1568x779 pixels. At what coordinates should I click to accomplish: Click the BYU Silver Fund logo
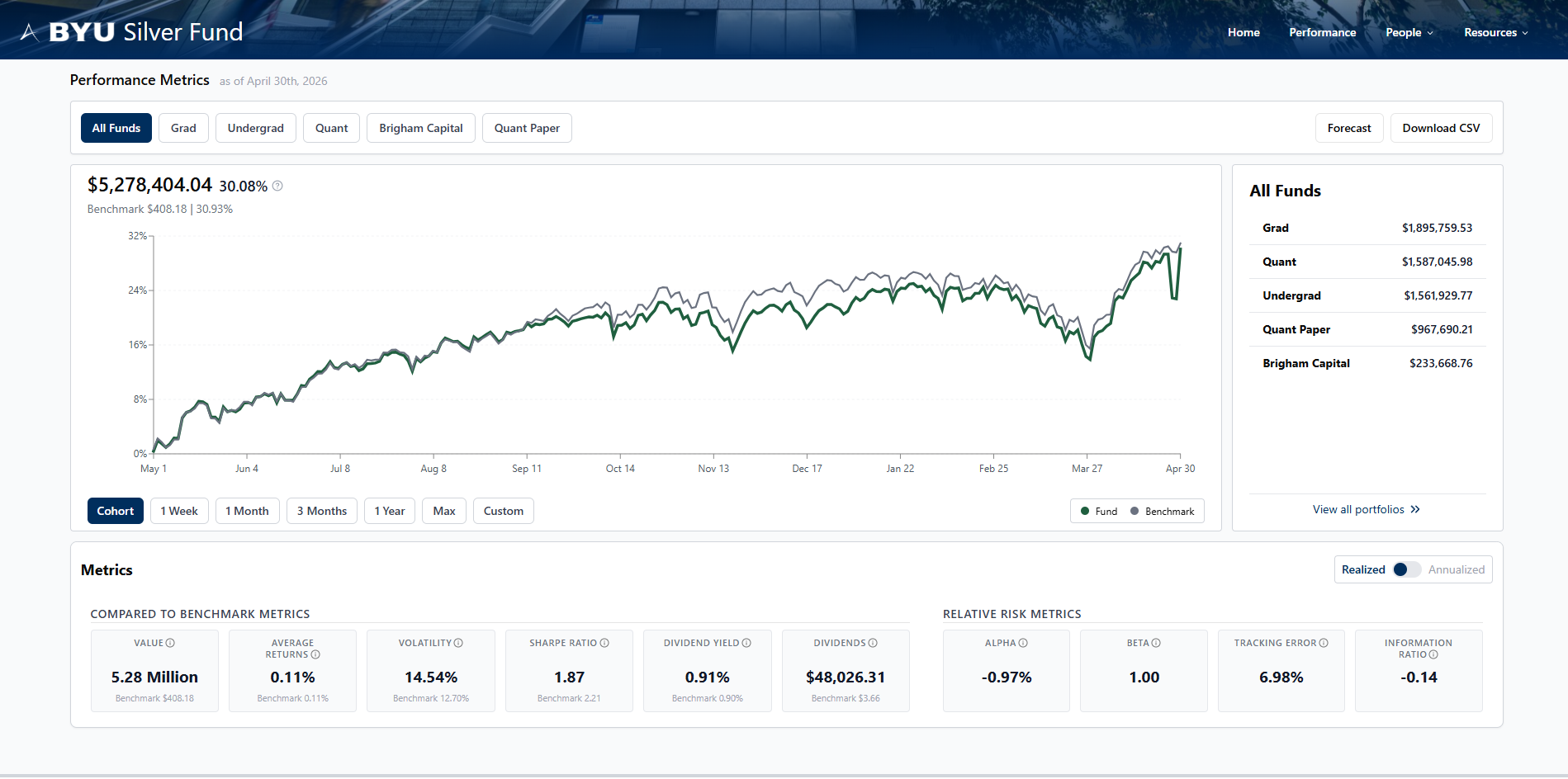pos(131,32)
